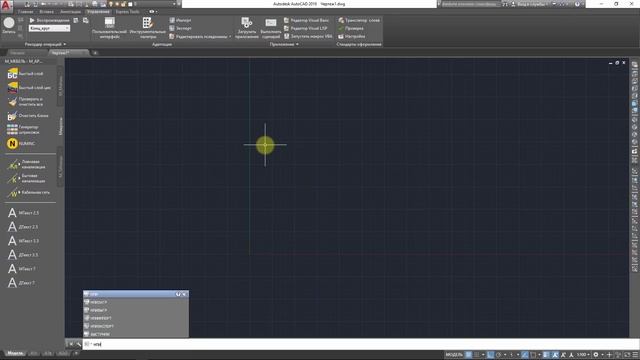This screenshot has height=360, width=640.
Task: Select the Manage (Управление) ribbon tab
Action: click(98, 12)
